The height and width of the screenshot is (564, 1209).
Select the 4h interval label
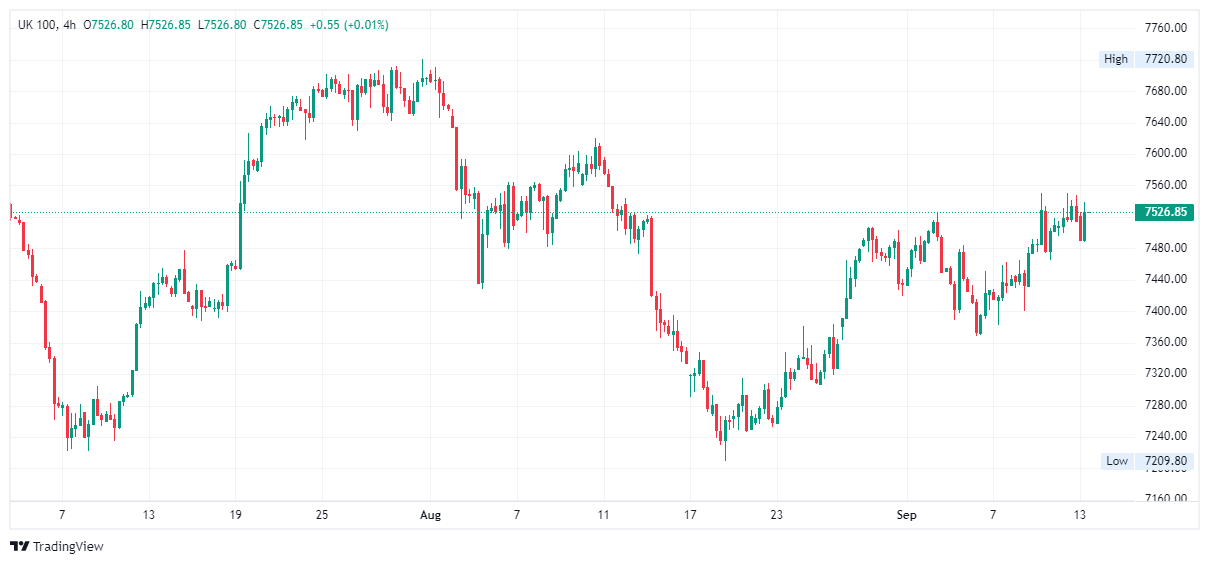coord(69,24)
